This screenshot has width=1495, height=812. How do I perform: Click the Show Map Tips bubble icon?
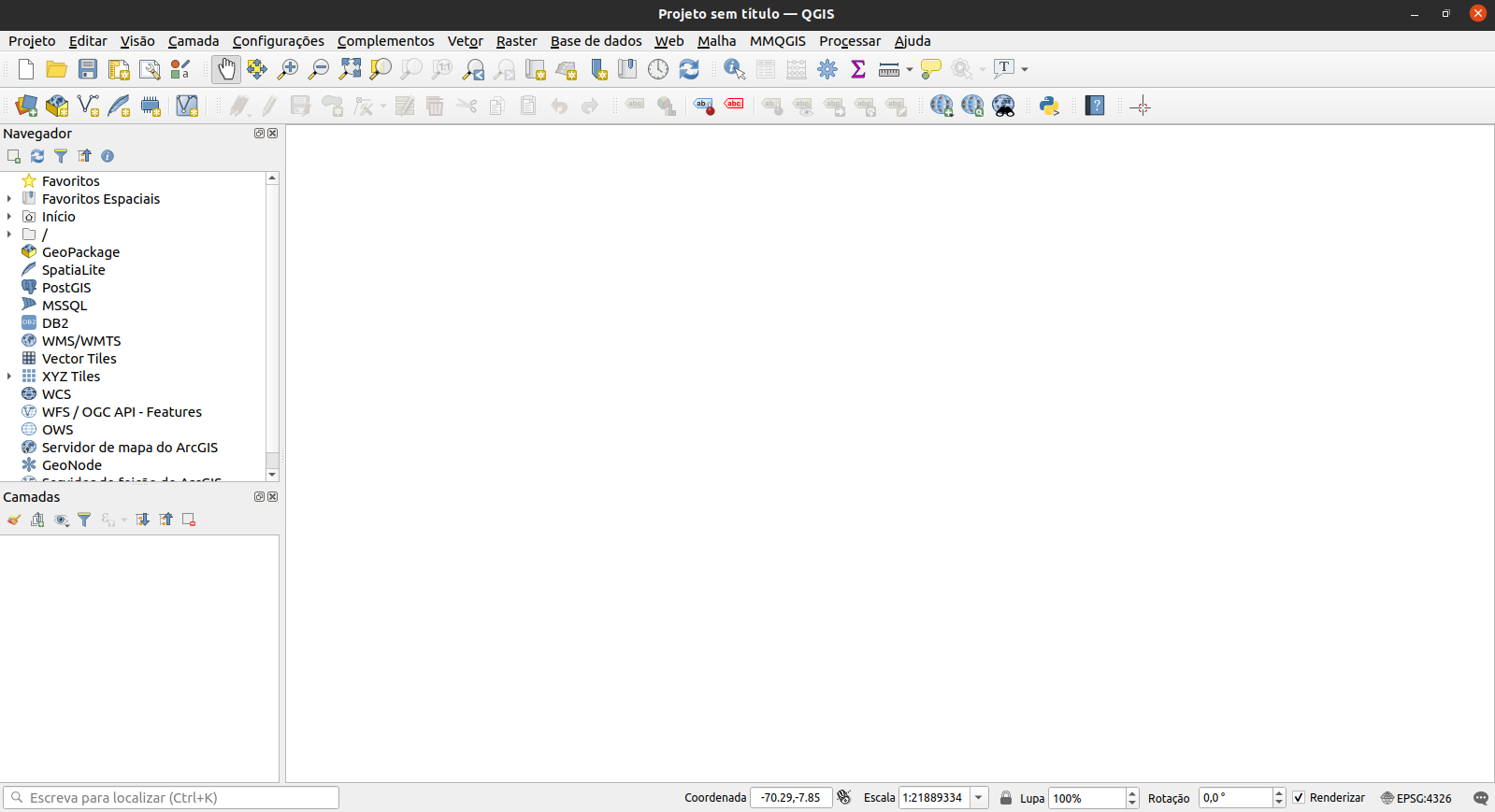(930, 69)
